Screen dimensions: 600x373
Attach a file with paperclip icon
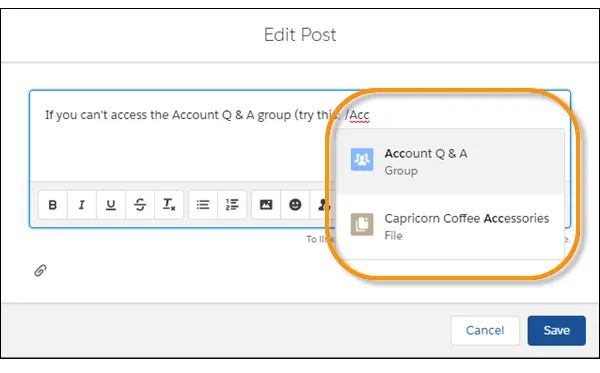(x=40, y=270)
